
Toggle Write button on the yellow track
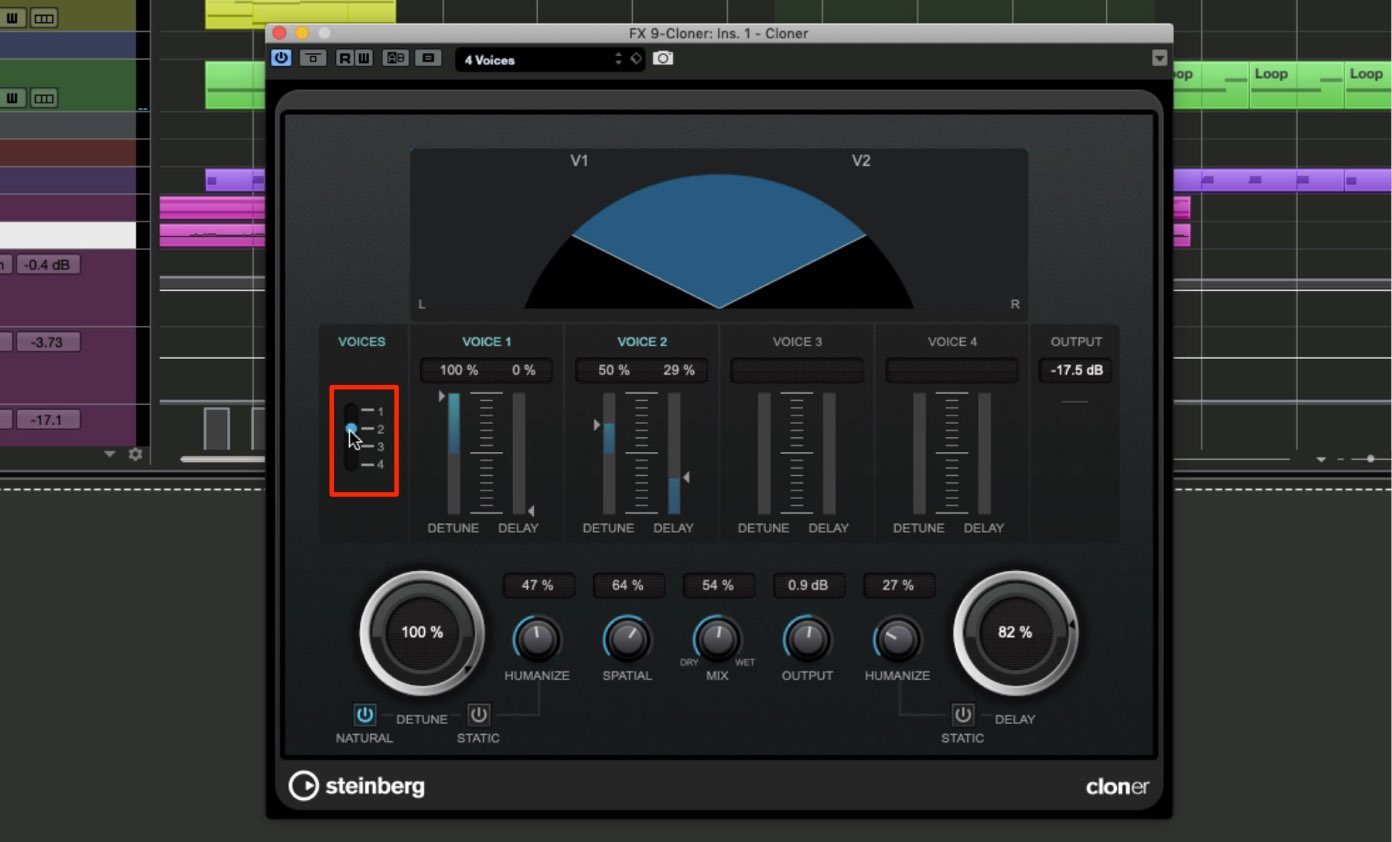[13, 17]
